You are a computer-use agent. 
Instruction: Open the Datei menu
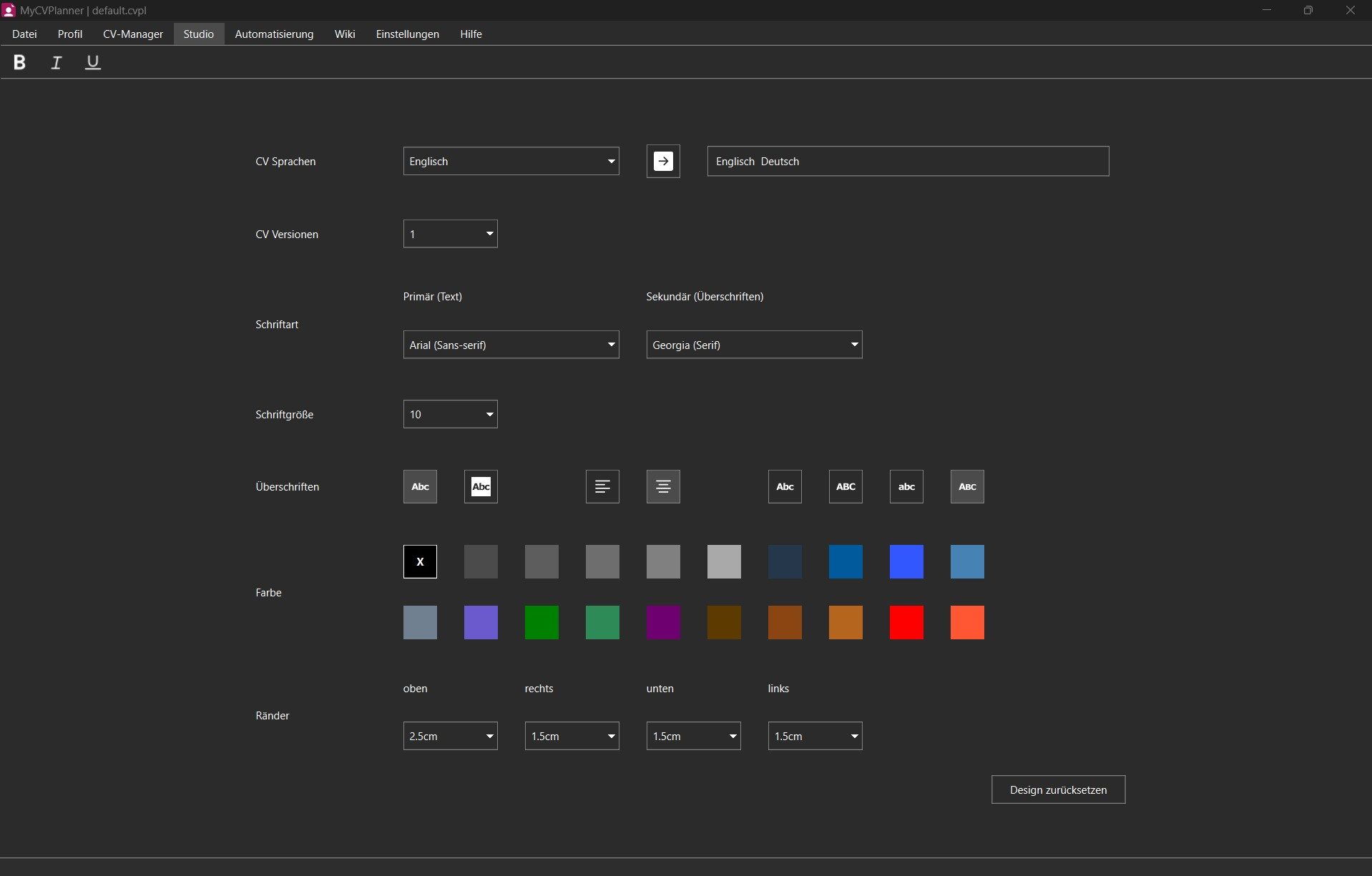click(x=24, y=34)
